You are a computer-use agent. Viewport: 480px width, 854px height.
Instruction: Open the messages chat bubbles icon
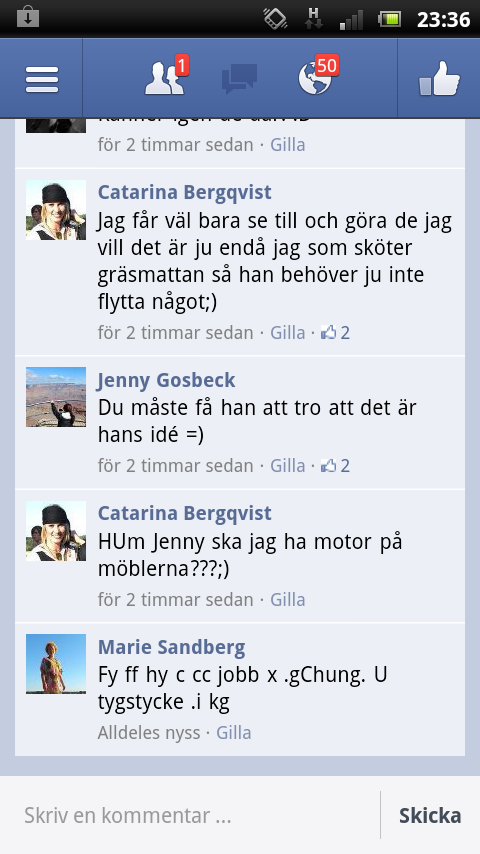point(239,80)
